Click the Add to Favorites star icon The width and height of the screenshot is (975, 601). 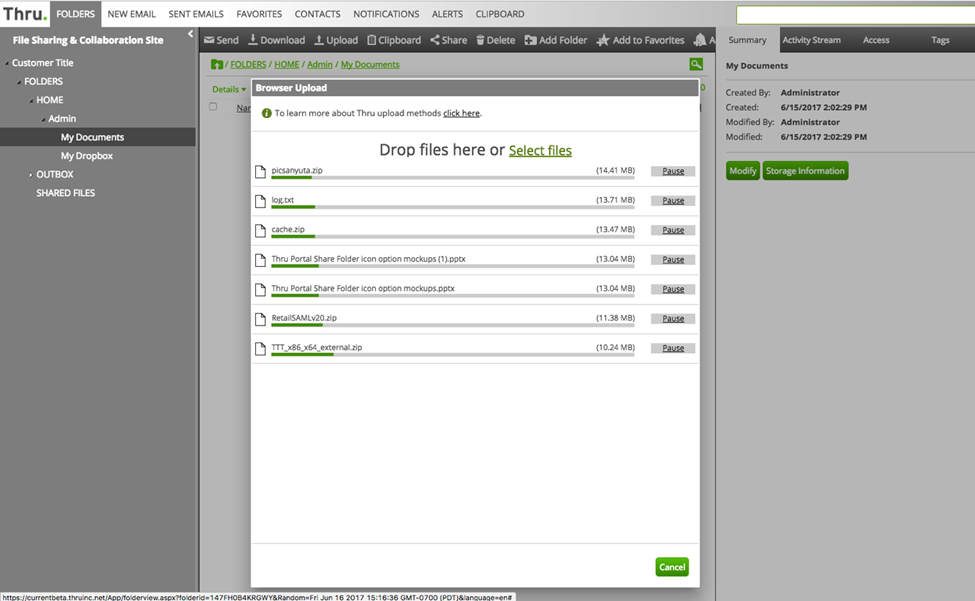603,40
